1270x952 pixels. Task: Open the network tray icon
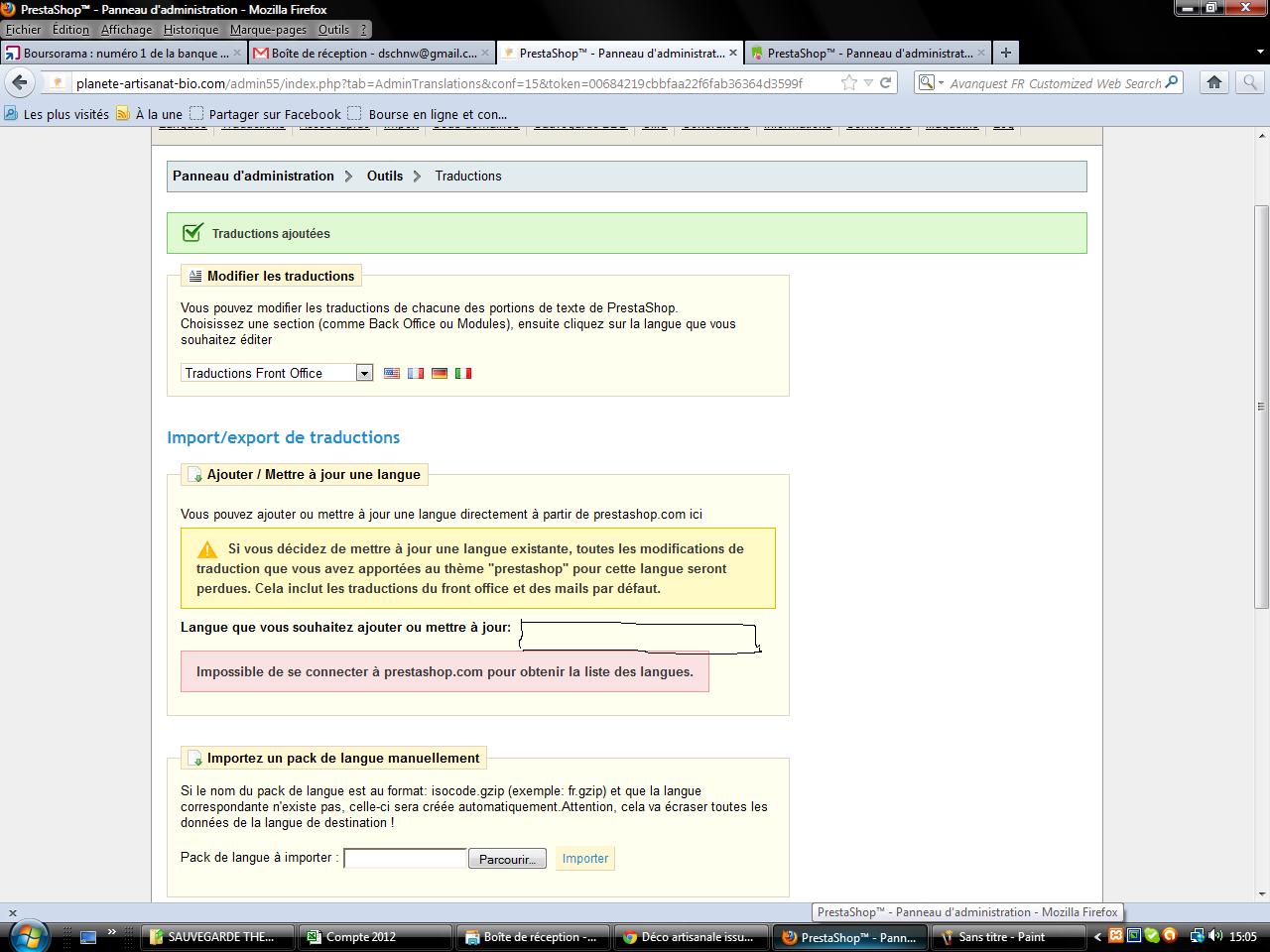(x=1198, y=936)
